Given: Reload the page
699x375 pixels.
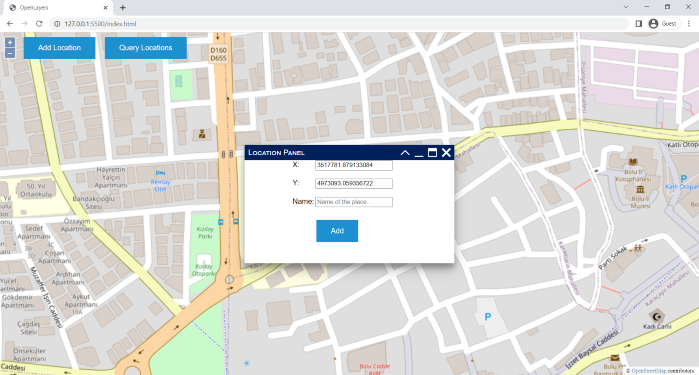Looking at the screenshot, I should 39,24.
